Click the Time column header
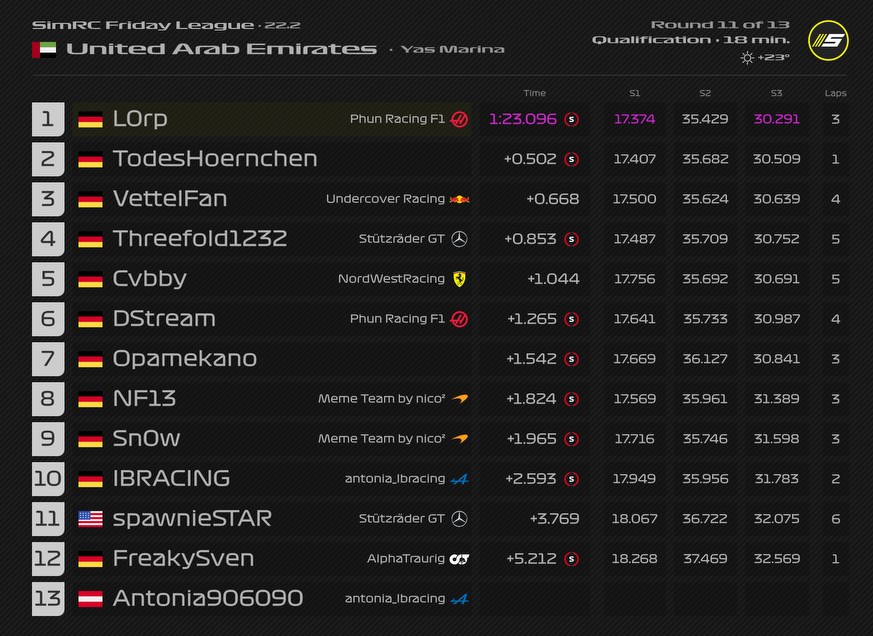 (534, 93)
